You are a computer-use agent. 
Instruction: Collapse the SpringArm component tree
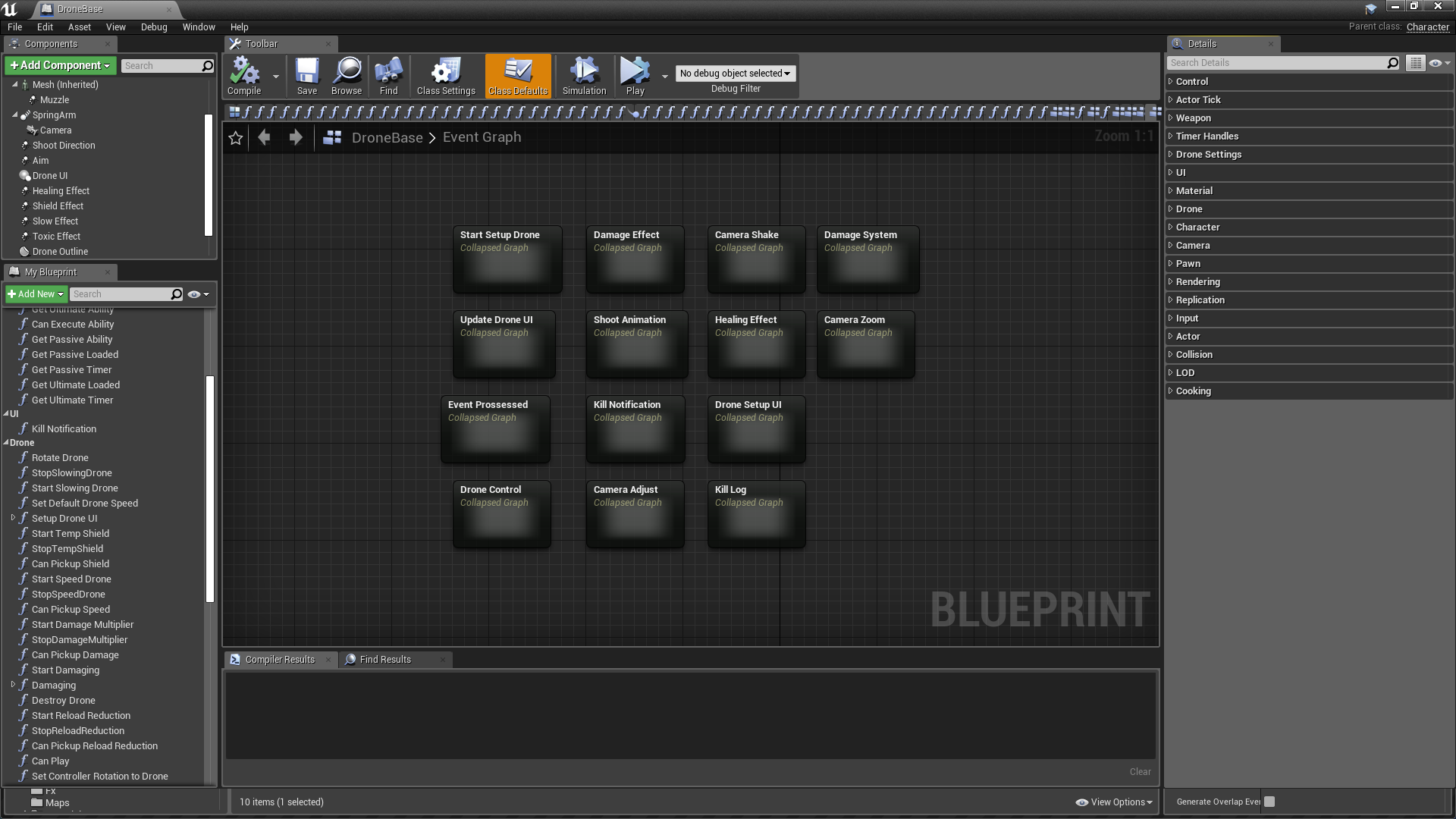point(14,115)
